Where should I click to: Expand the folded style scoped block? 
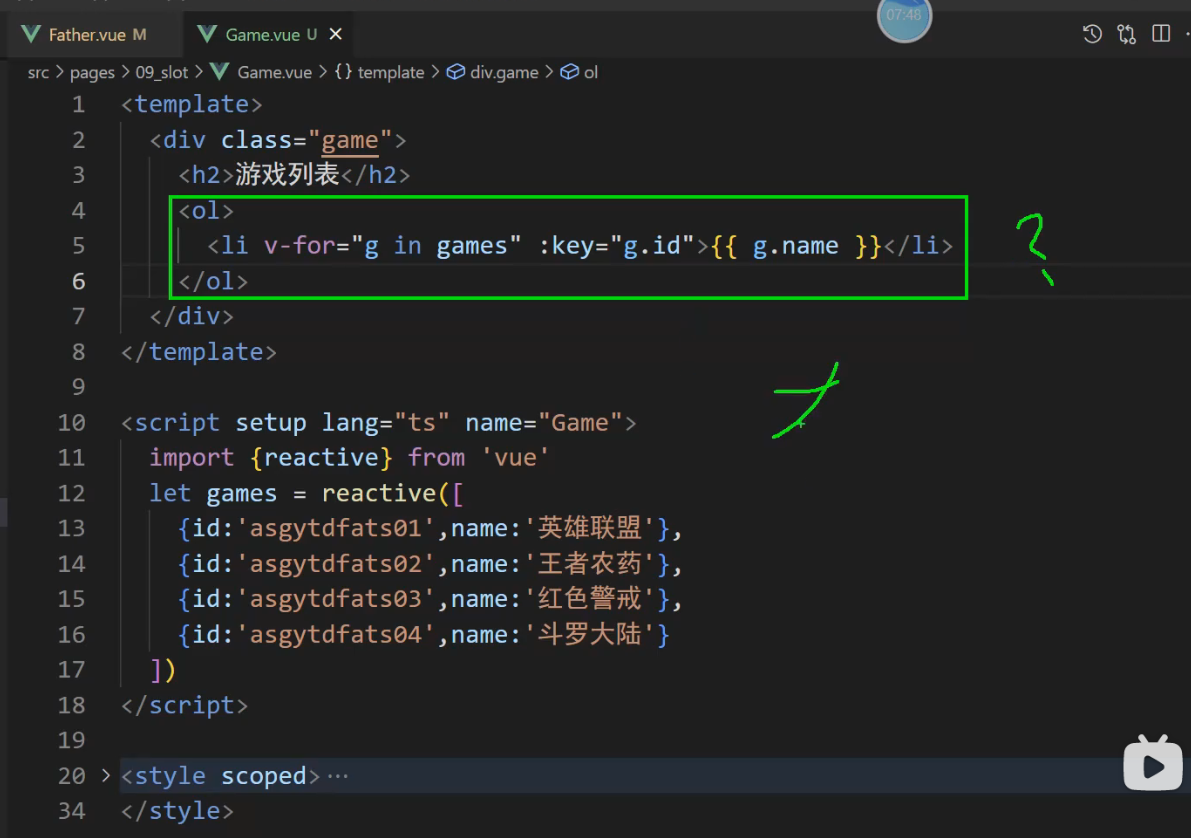(x=106, y=776)
